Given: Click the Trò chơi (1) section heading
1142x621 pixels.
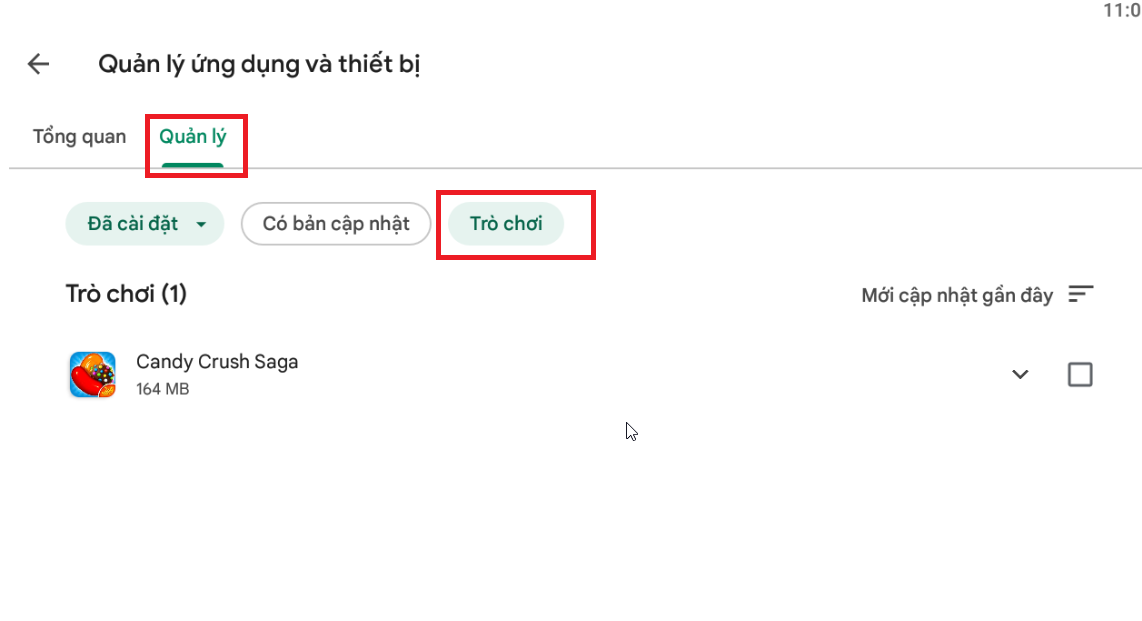Looking at the screenshot, I should (126, 294).
